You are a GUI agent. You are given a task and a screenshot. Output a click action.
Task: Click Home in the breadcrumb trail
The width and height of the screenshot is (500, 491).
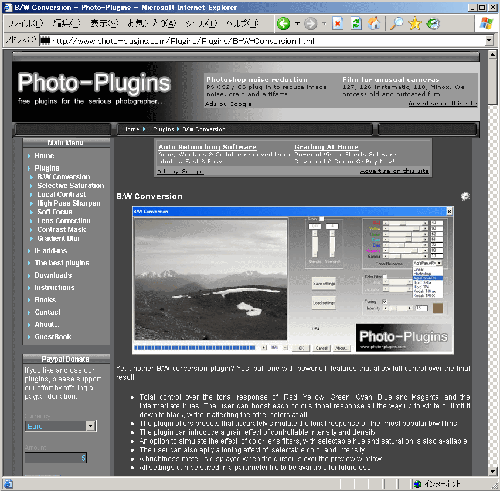132,129
